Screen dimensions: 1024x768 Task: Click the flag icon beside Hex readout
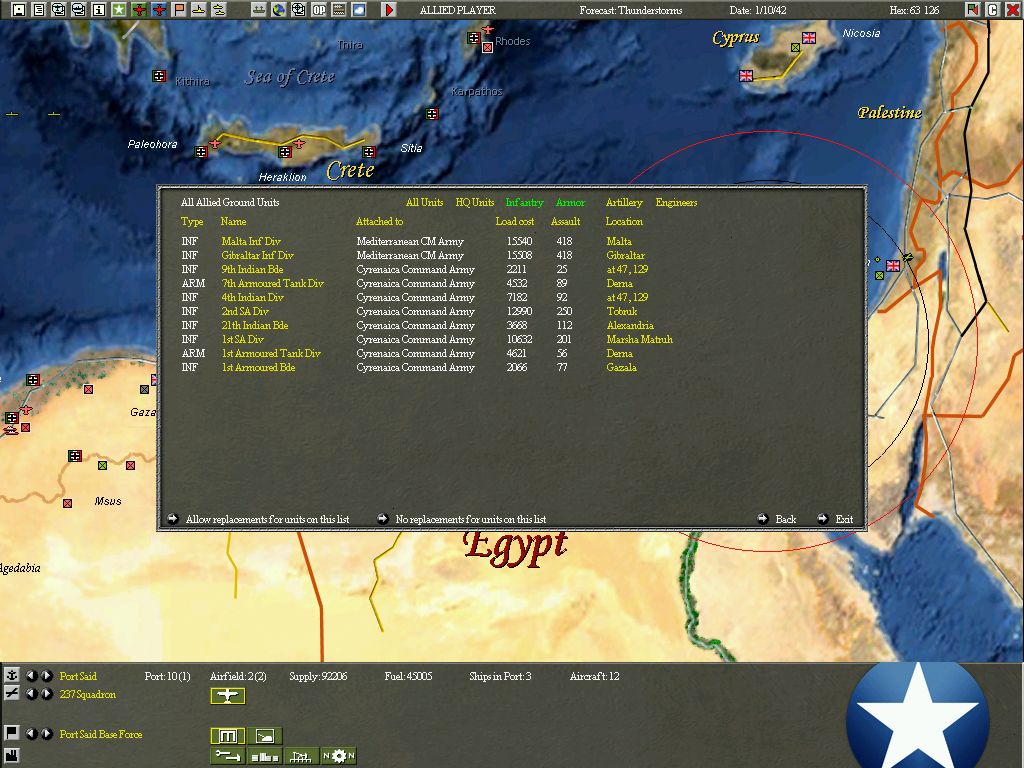coord(972,9)
